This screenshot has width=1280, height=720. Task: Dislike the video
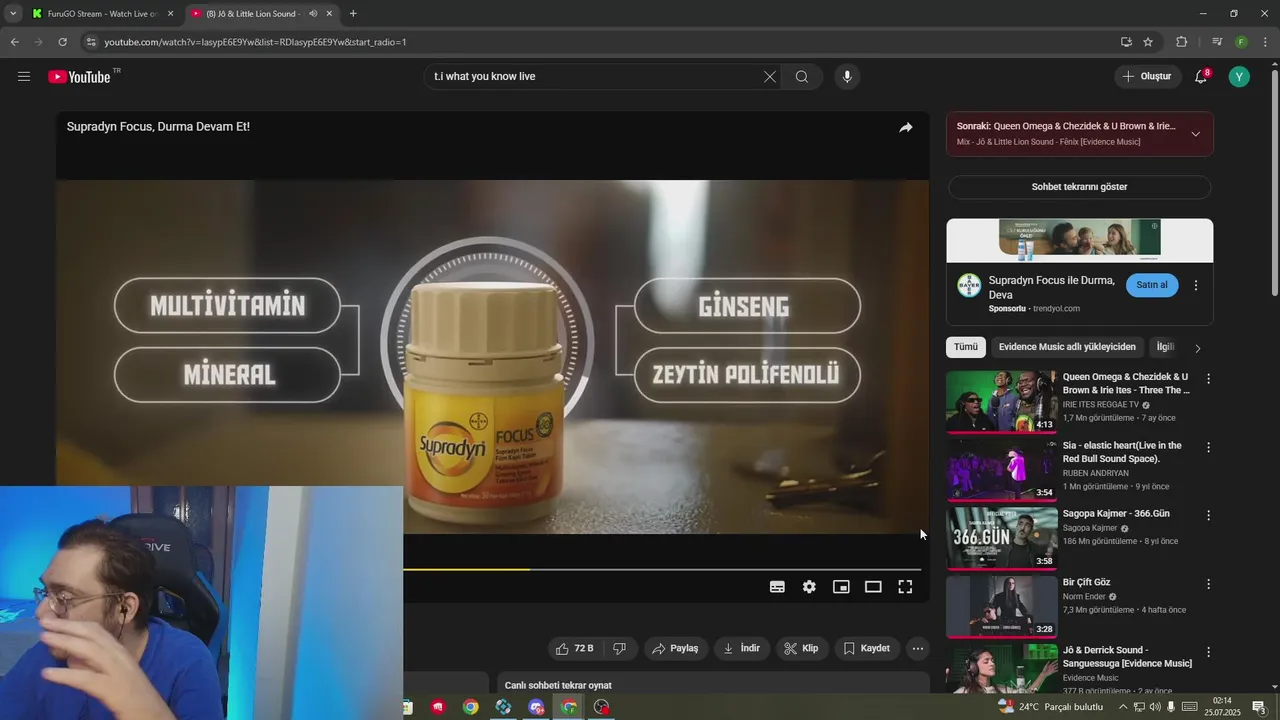(x=620, y=648)
